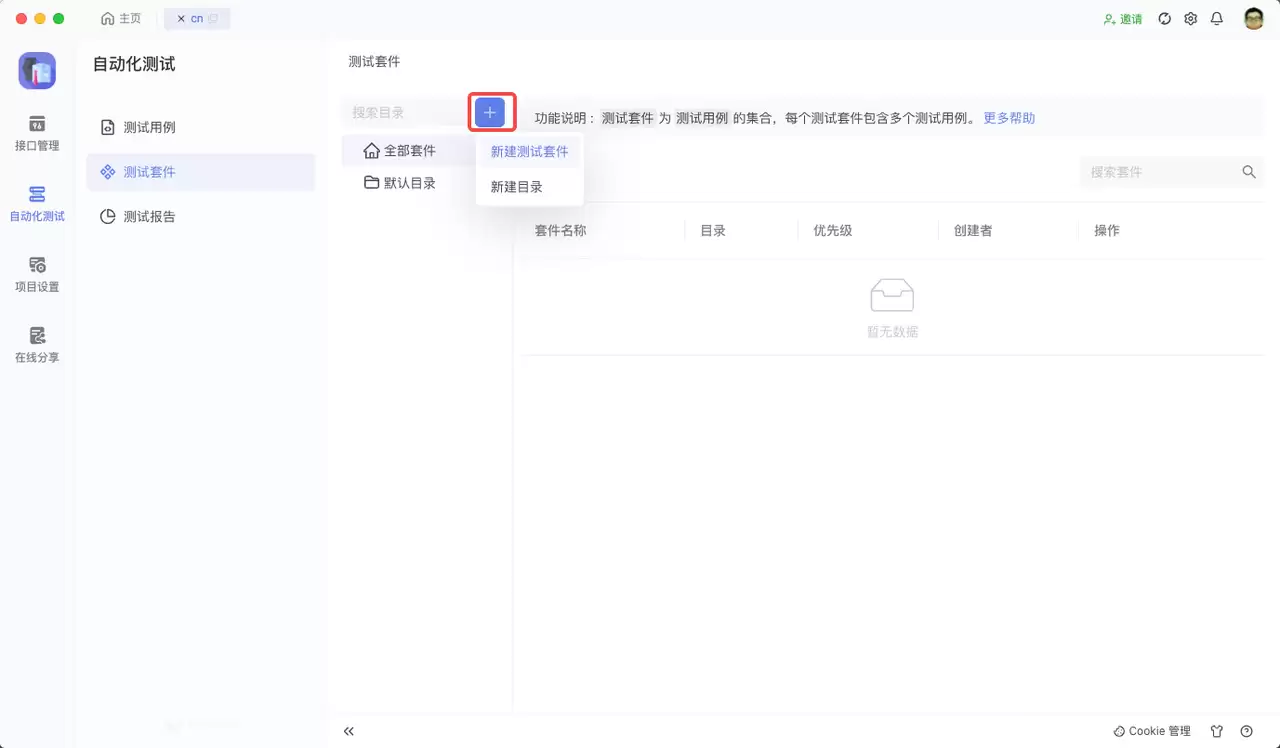Viewport: 1280px width, 748px height.
Task: Close the cn tab
Action: [181, 19]
